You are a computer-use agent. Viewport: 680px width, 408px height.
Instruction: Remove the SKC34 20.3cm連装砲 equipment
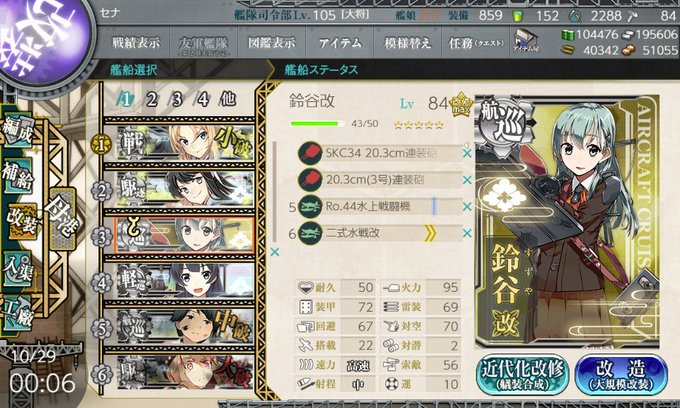pos(467,153)
